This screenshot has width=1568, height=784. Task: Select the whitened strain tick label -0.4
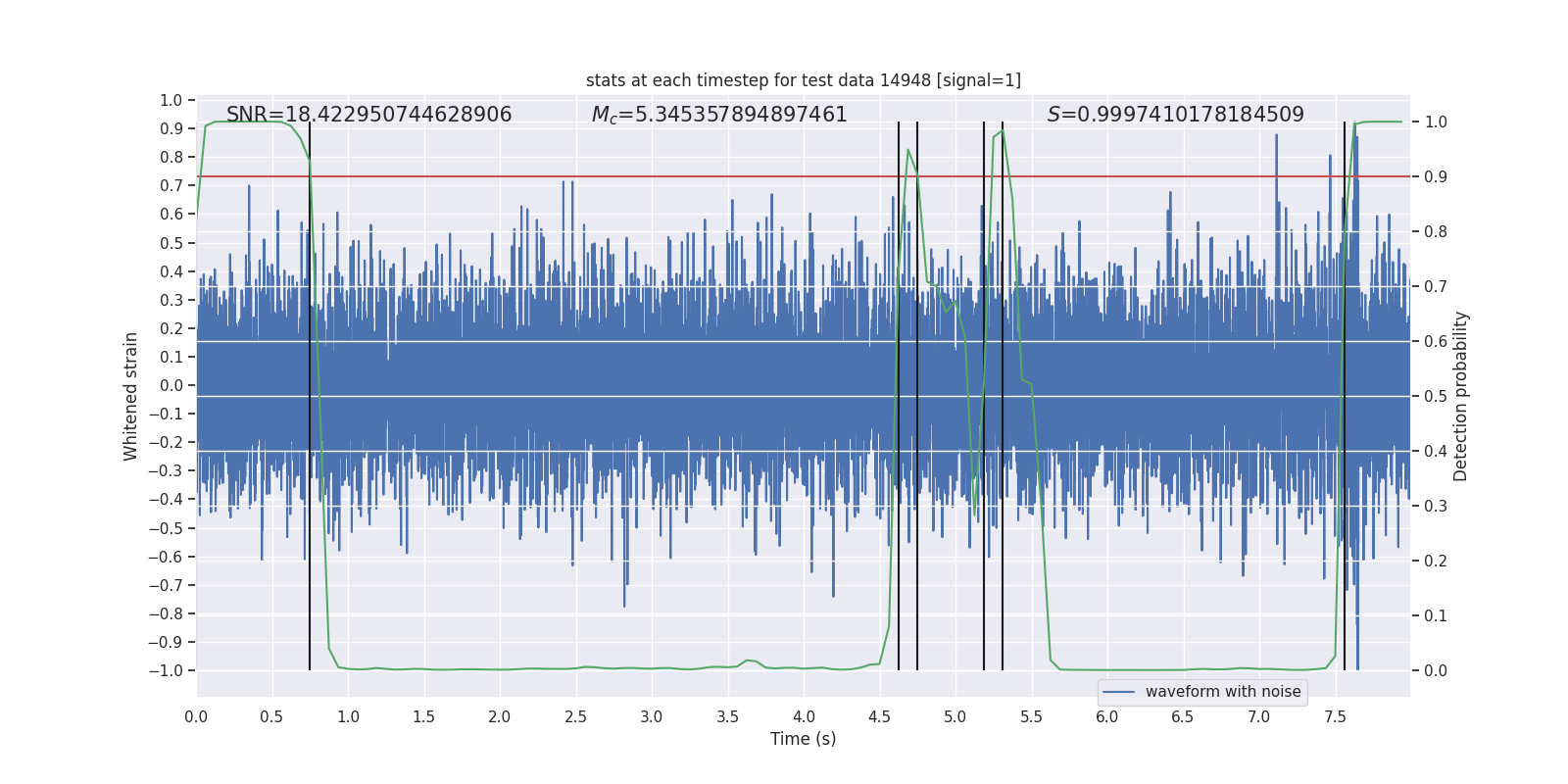pos(166,500)
